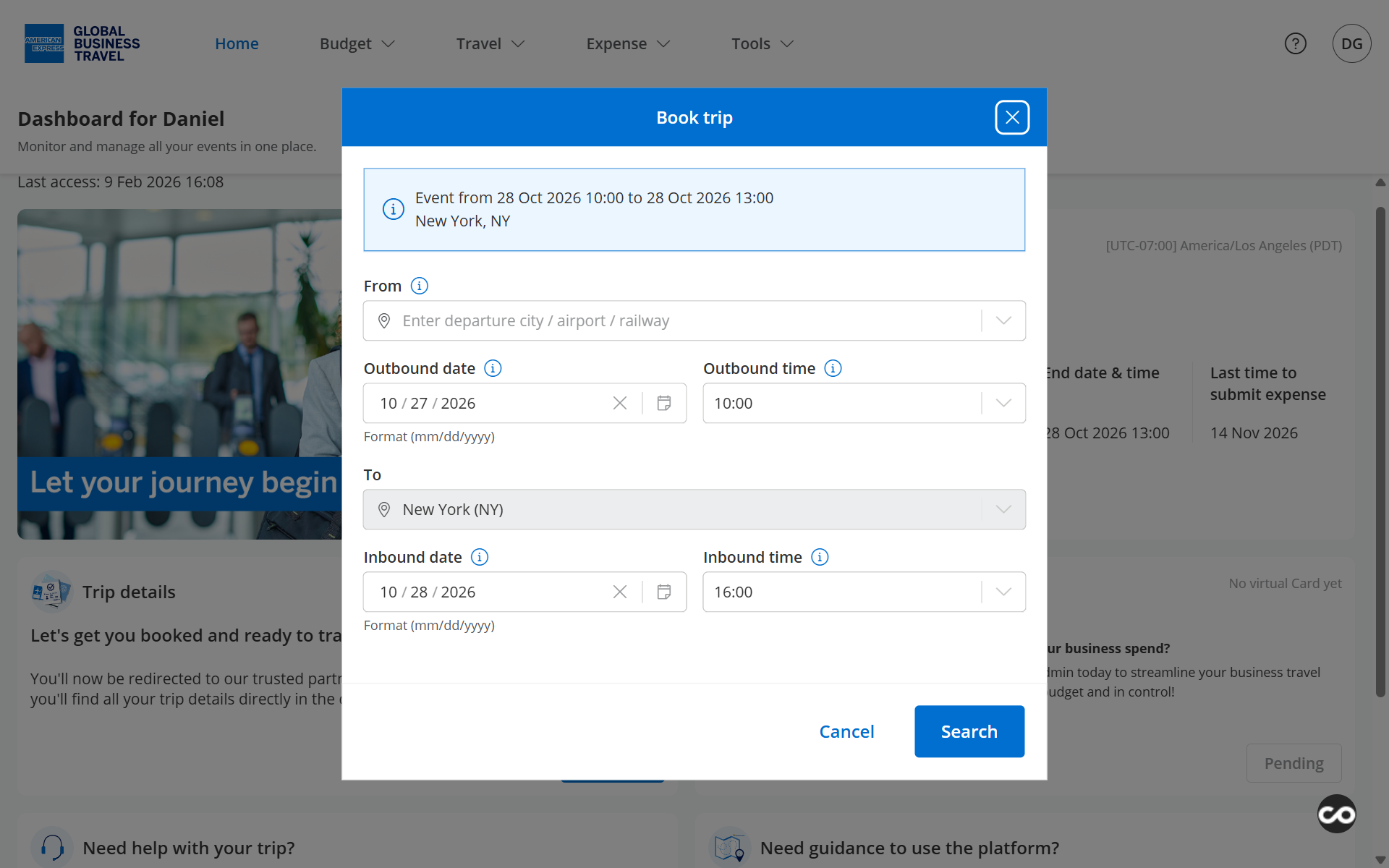1389x868 pixels.
Task: Open the DG user profile avatar
Action: [1351, 43]
